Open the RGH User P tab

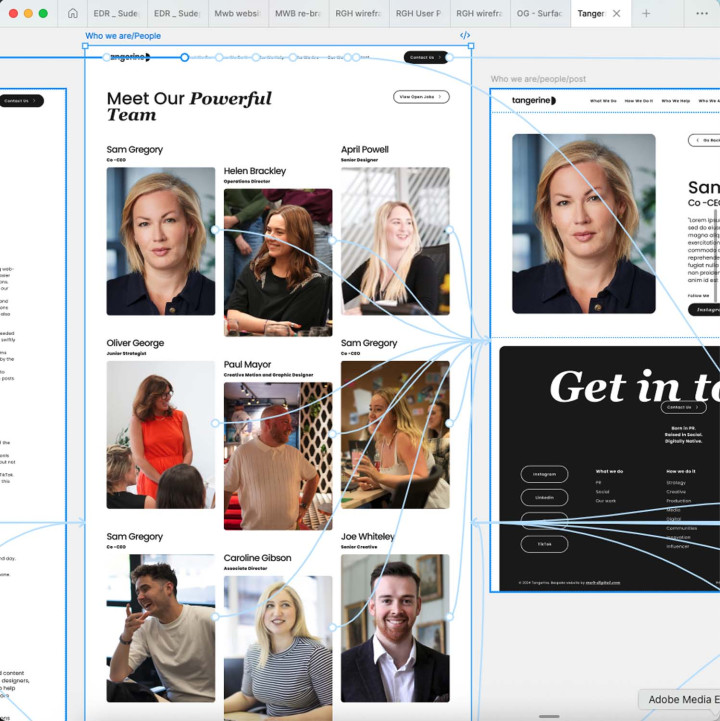[x=417, y=14]
